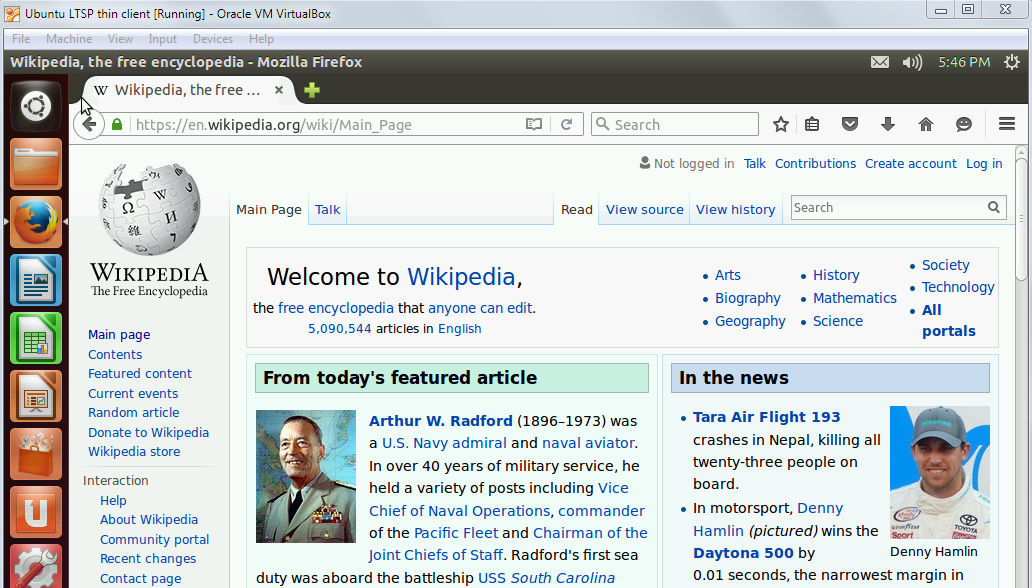Open the Ubuntu Dash from the launcher

pos(36,106)
